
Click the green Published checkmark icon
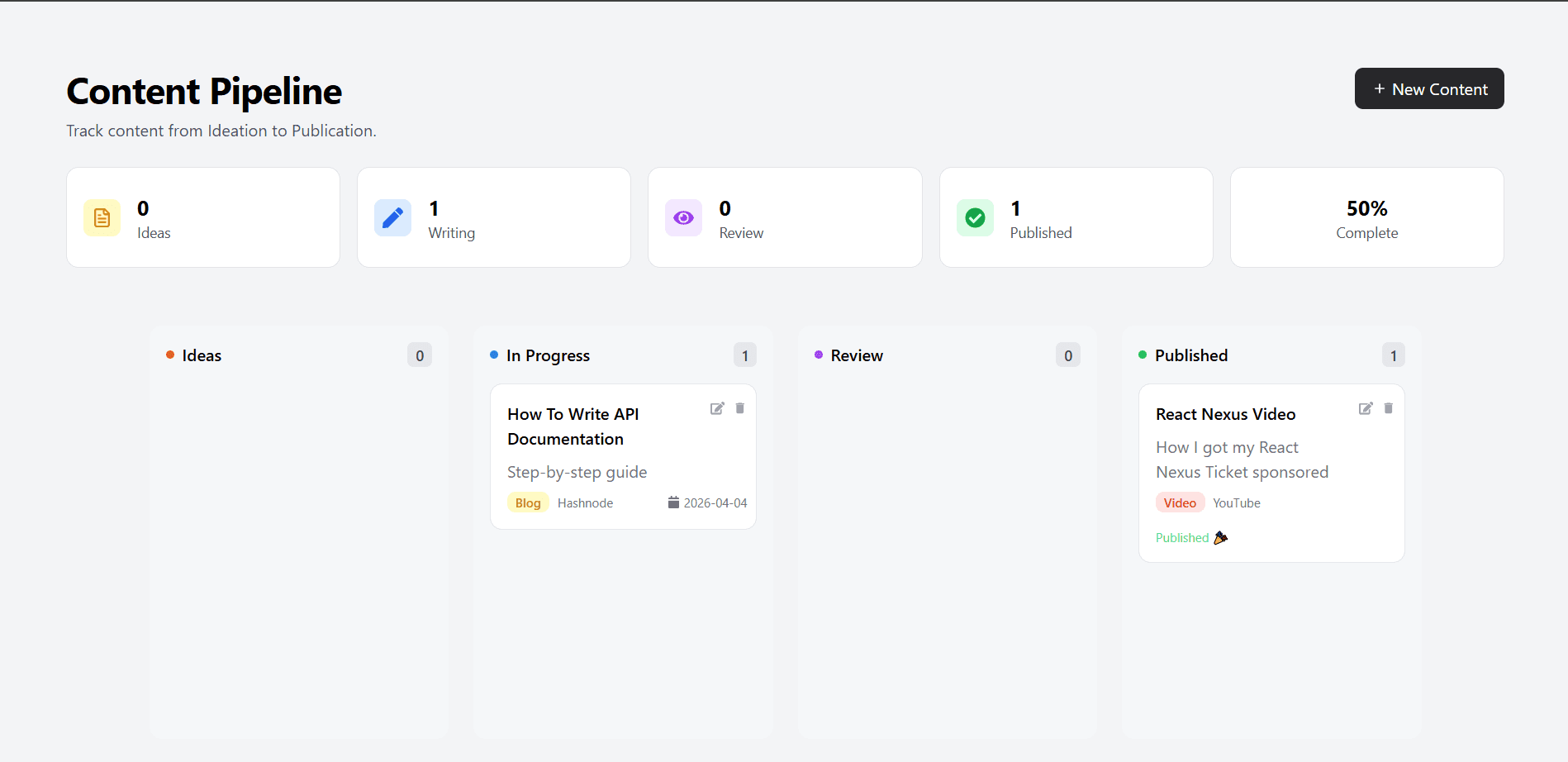coord(975,217)
